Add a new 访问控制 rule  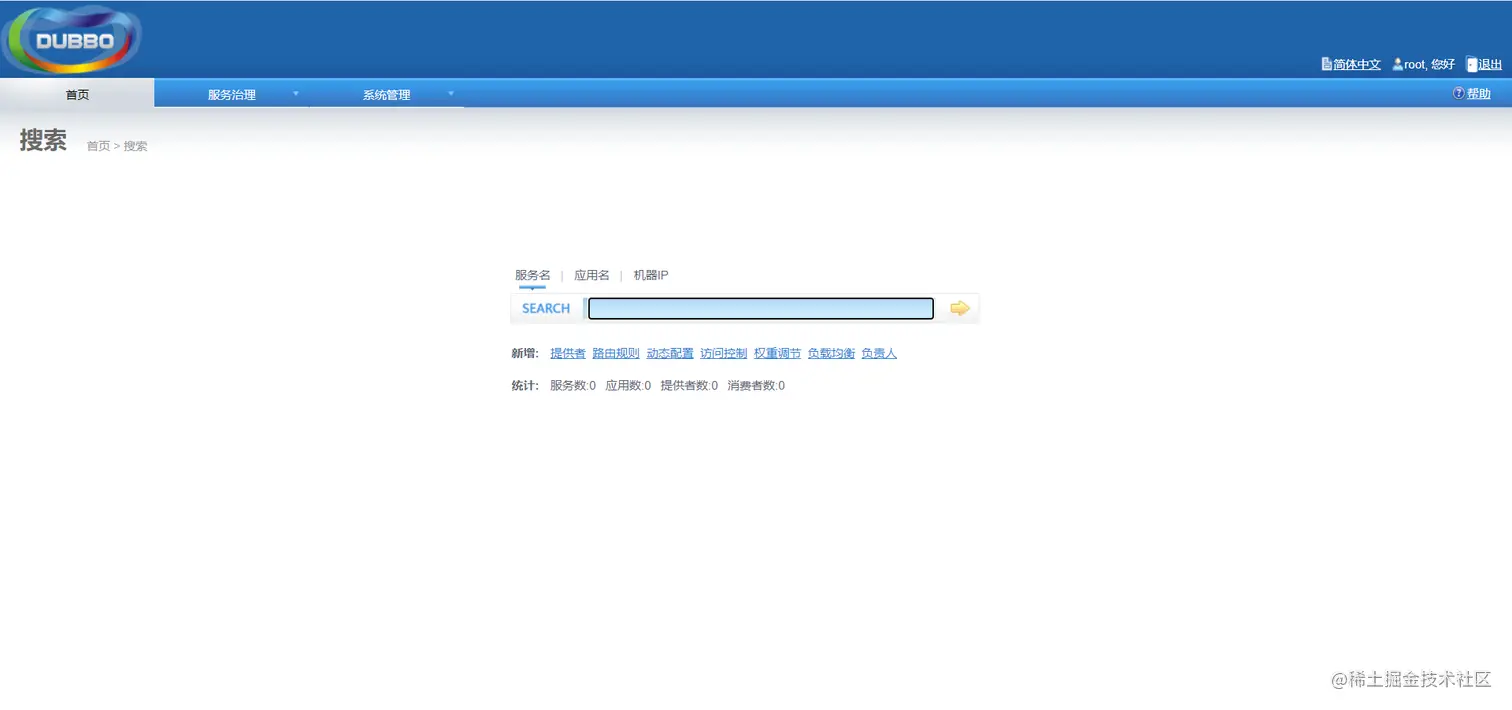[x=724, y=353]
